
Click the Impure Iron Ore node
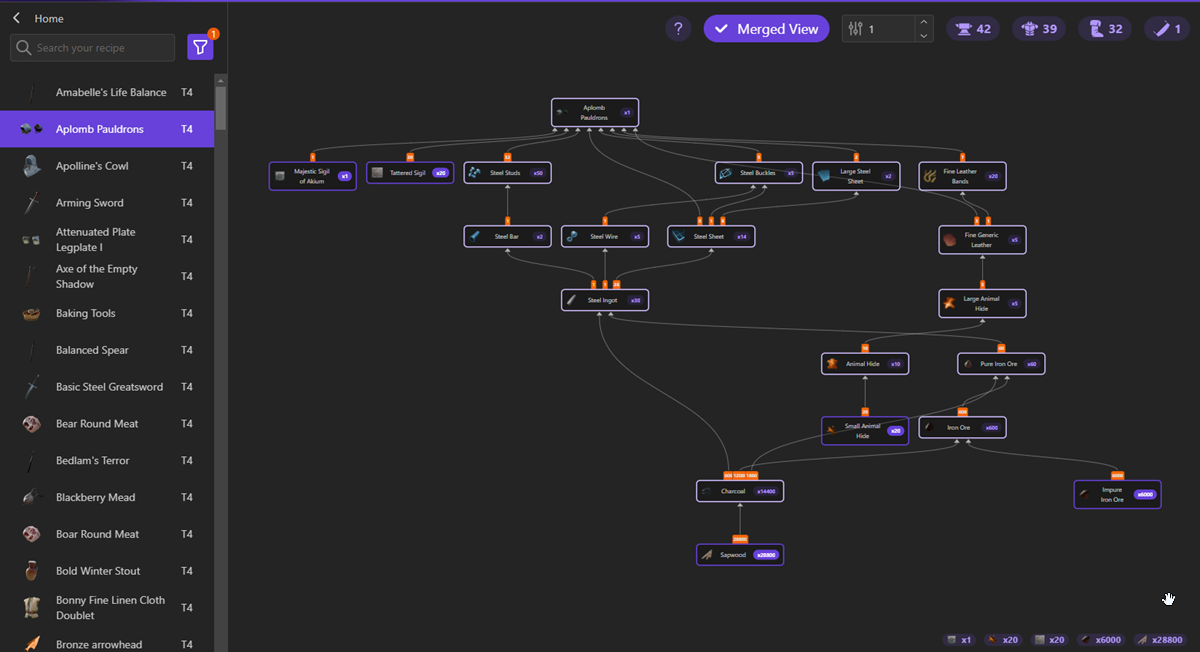1117,494
